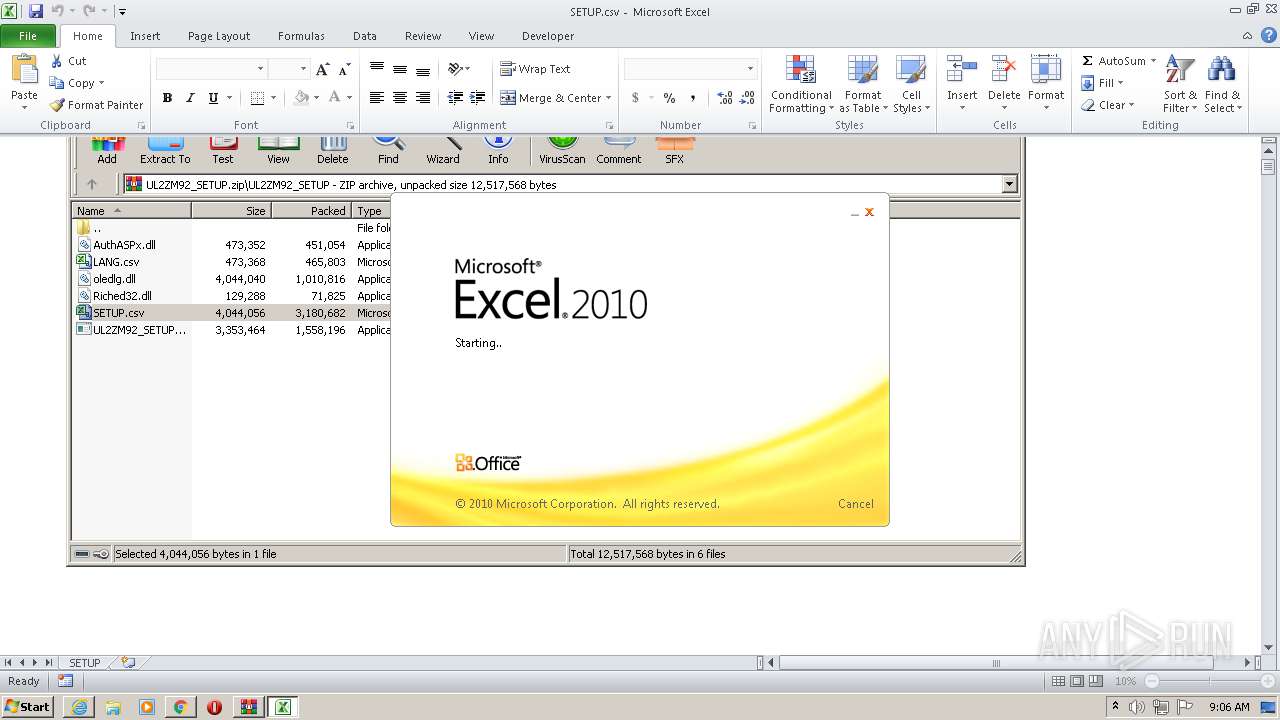Open fill color picker arrow
This screenshot has height=720, width=1280.
click(x=318, y=98)
